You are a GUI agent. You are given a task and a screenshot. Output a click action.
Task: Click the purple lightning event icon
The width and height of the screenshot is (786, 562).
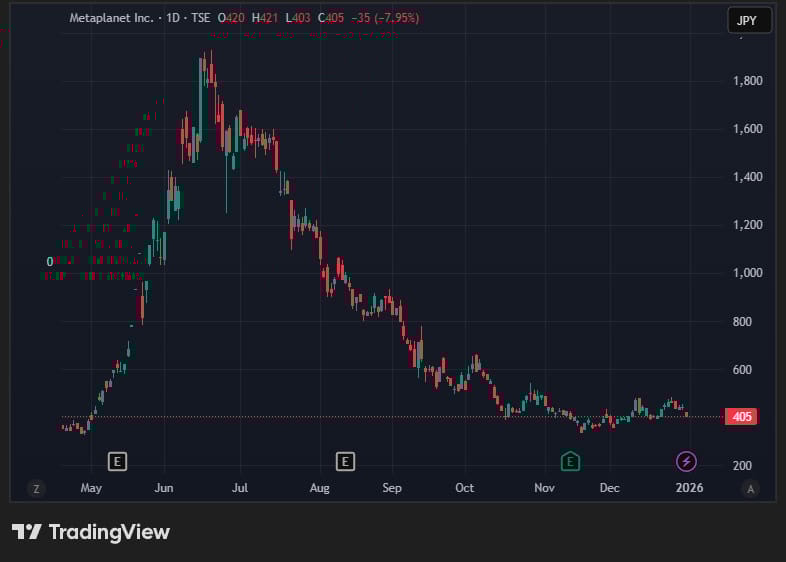pyautogui.click(x=686, y=461)
